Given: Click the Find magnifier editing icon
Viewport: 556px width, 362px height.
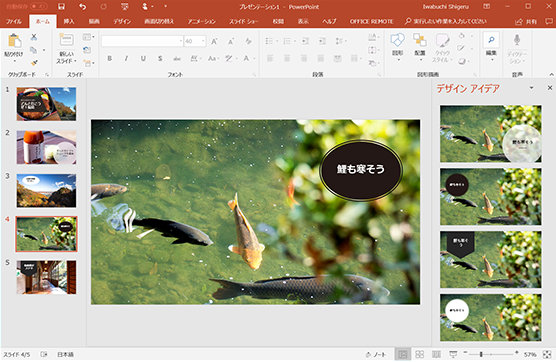Looking at the screenshot, I should [x=491, y=40].
